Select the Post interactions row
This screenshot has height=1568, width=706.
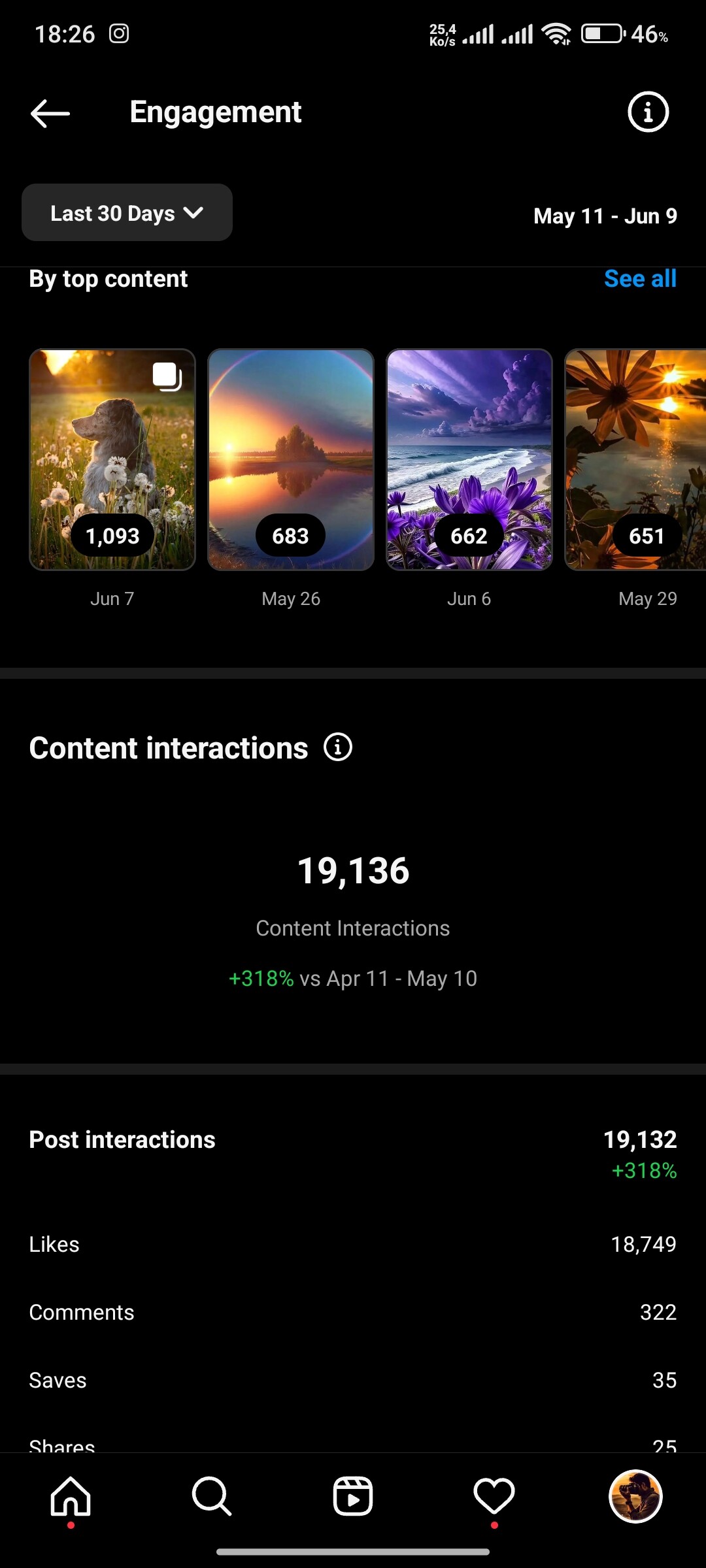click(353, 1152)
